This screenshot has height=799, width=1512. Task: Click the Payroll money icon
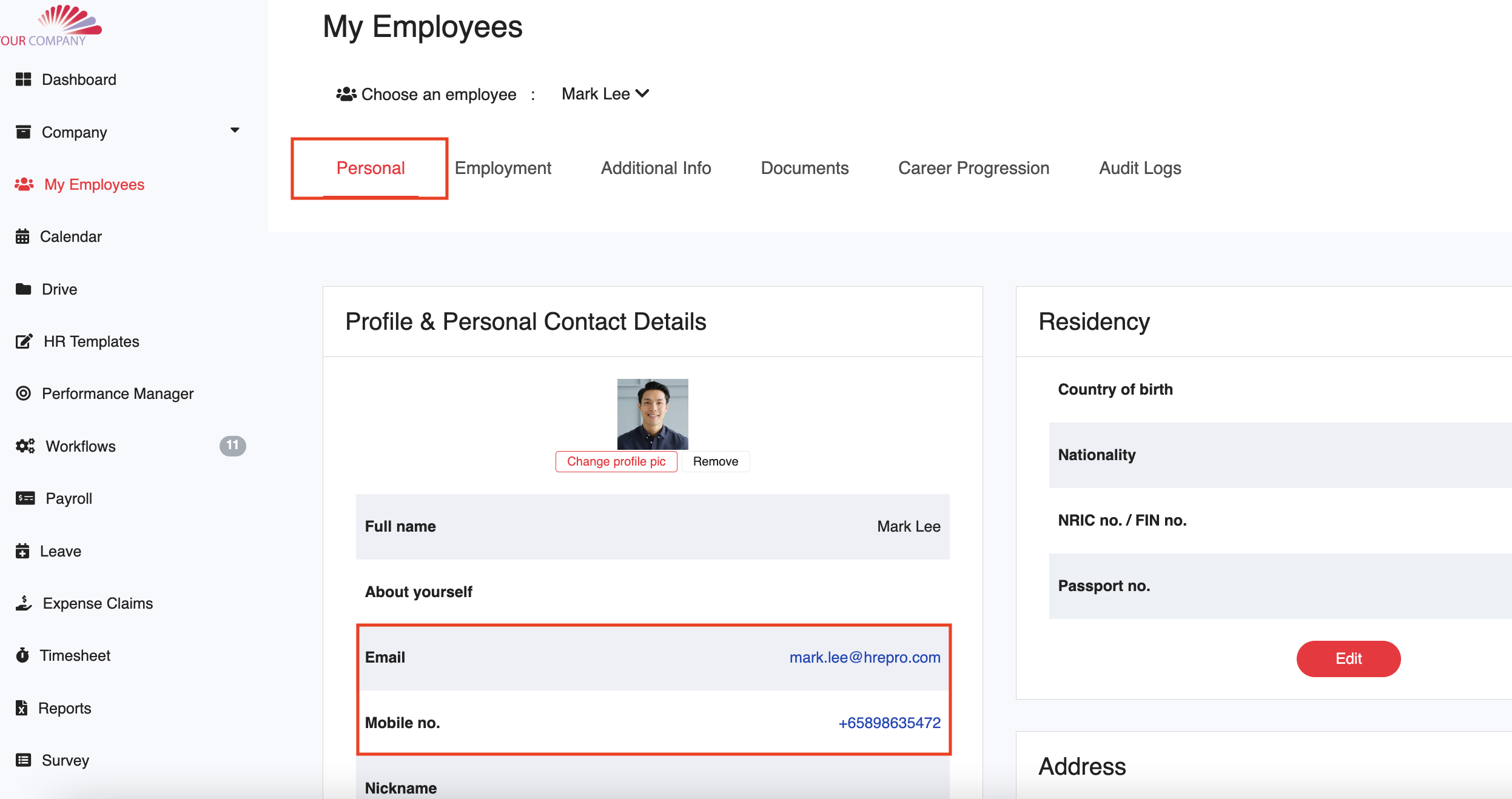(25, 498)
